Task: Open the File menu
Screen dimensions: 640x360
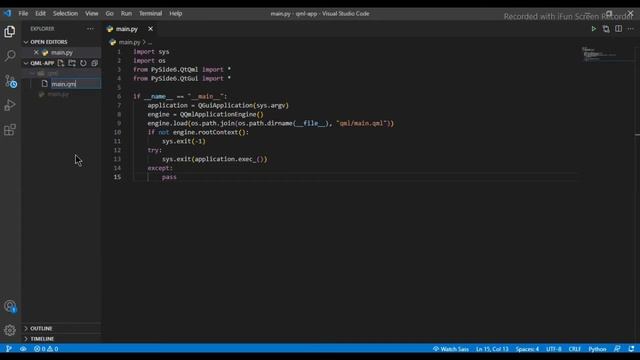Action: coord(23,13)
